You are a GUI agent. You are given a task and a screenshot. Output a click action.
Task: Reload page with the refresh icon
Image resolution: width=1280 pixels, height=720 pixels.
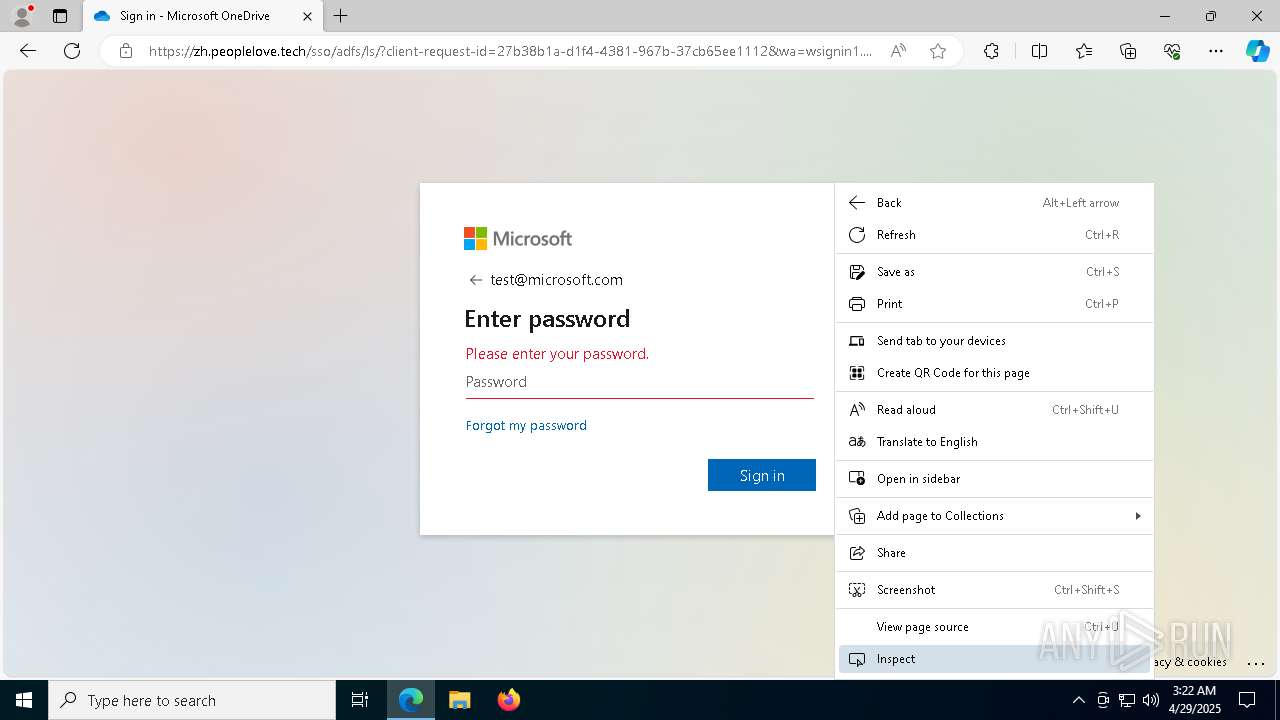pyautogui.click(x=72, y=51)
